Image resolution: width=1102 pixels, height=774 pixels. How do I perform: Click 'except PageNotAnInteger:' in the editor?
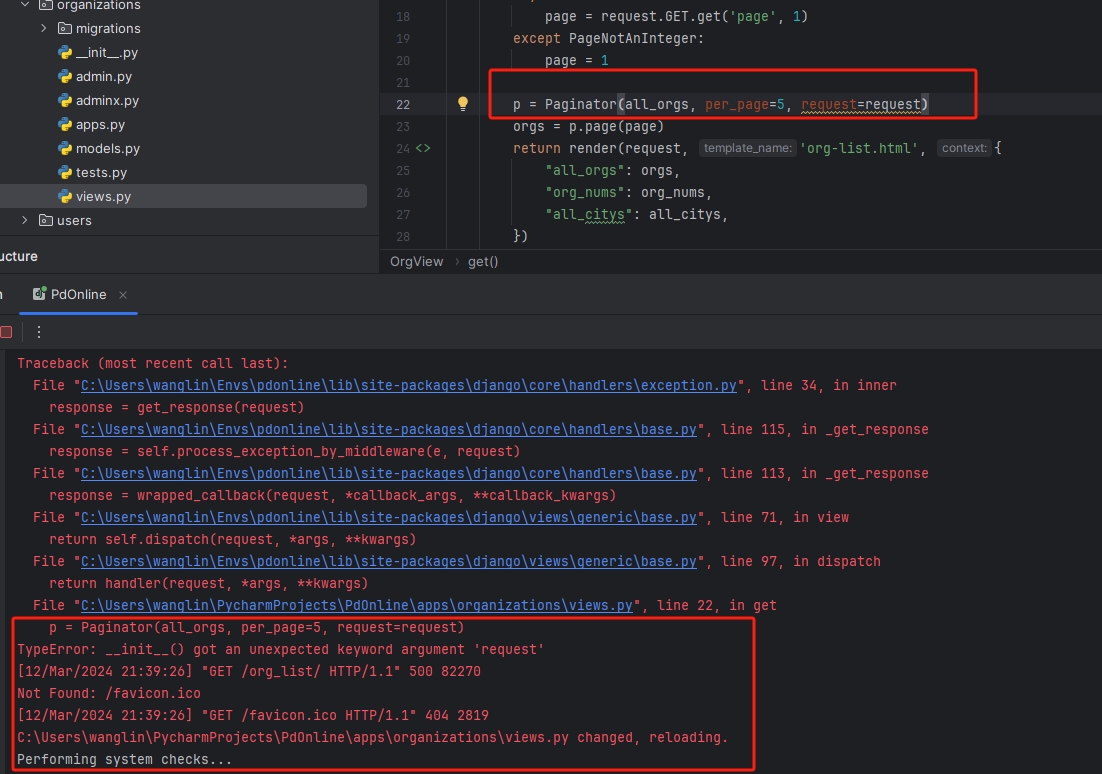pos(609,38)
